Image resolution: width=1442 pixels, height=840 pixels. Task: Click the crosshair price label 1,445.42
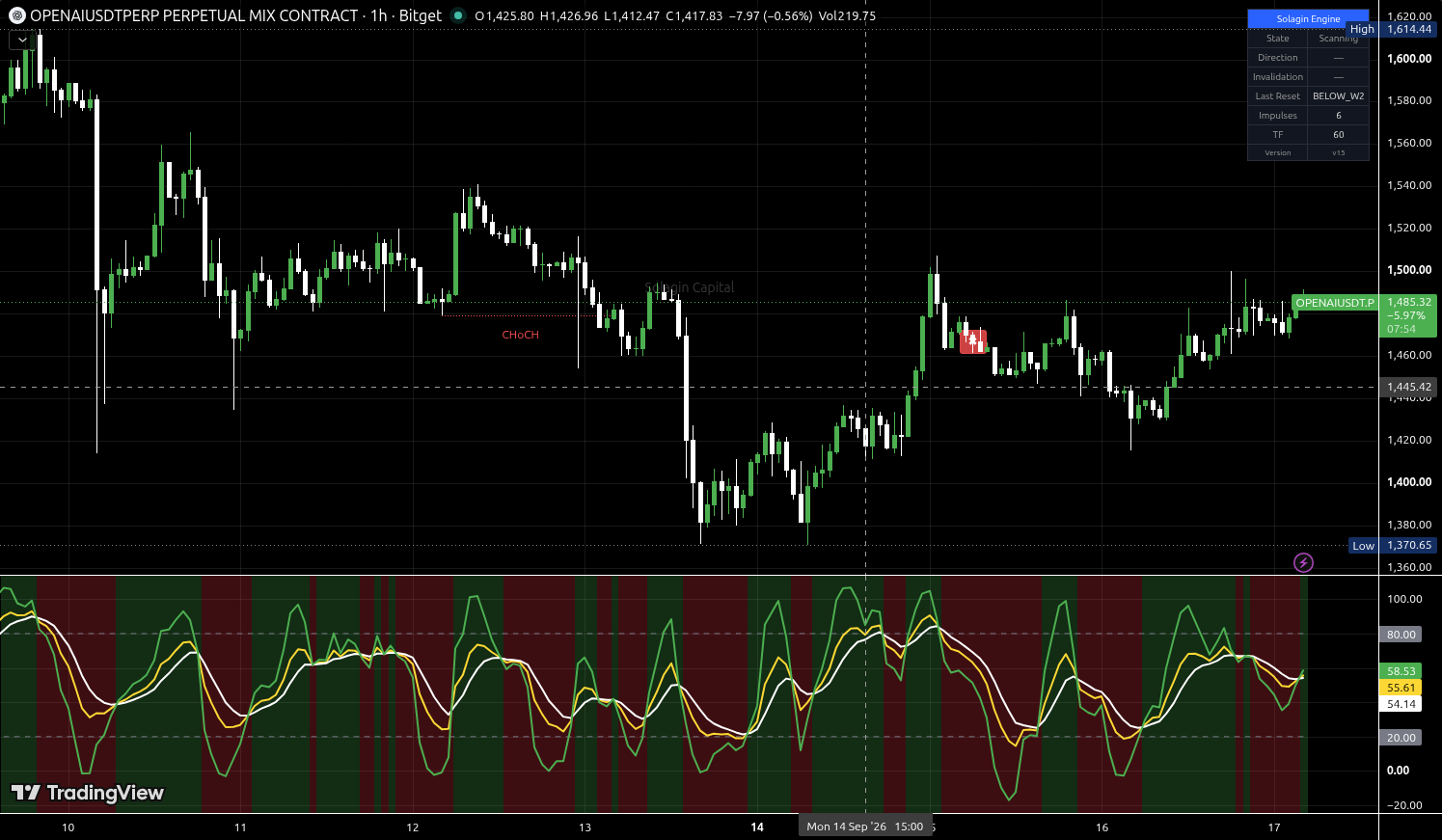pyautogui.click(x=1409, y=387)
